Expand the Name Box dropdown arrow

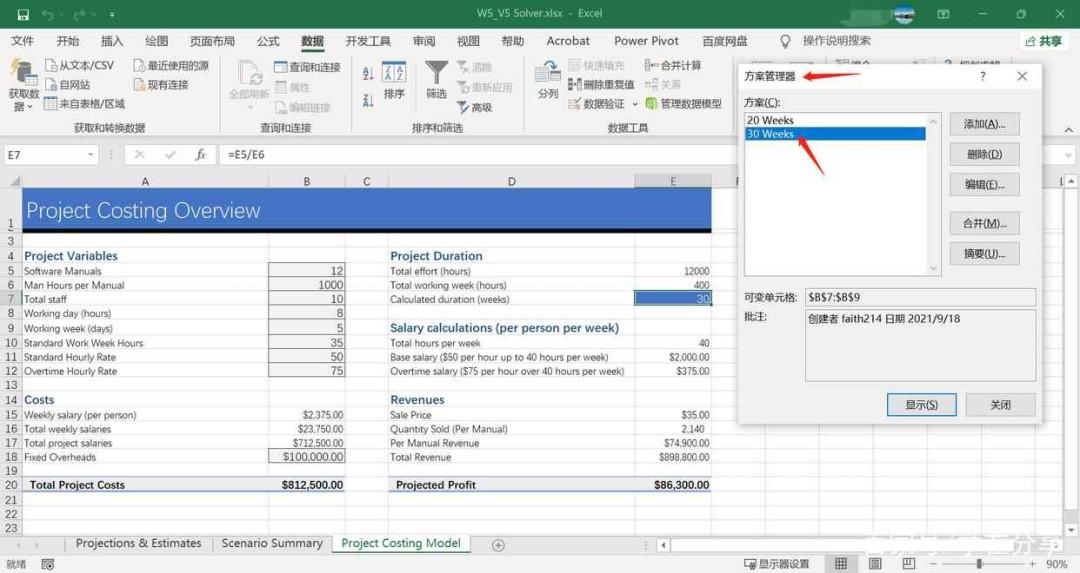tap(91, 155)
